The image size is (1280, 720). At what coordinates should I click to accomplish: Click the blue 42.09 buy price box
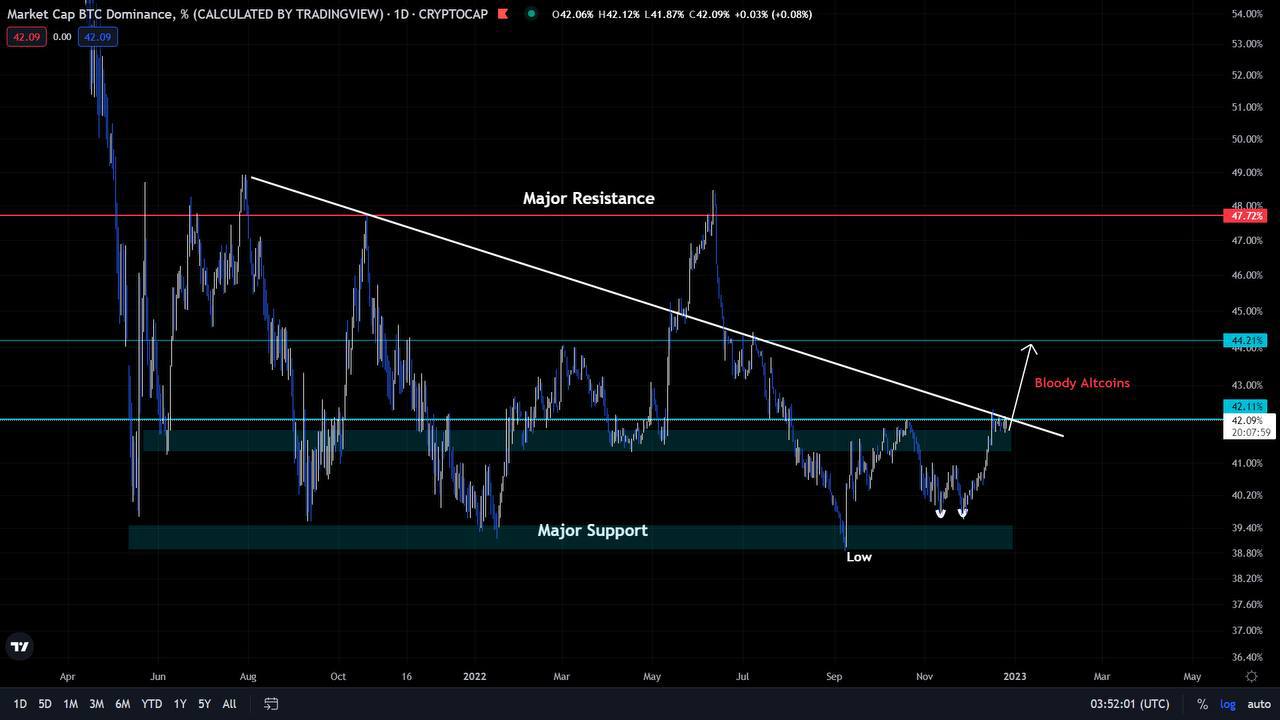coord(98,37)
